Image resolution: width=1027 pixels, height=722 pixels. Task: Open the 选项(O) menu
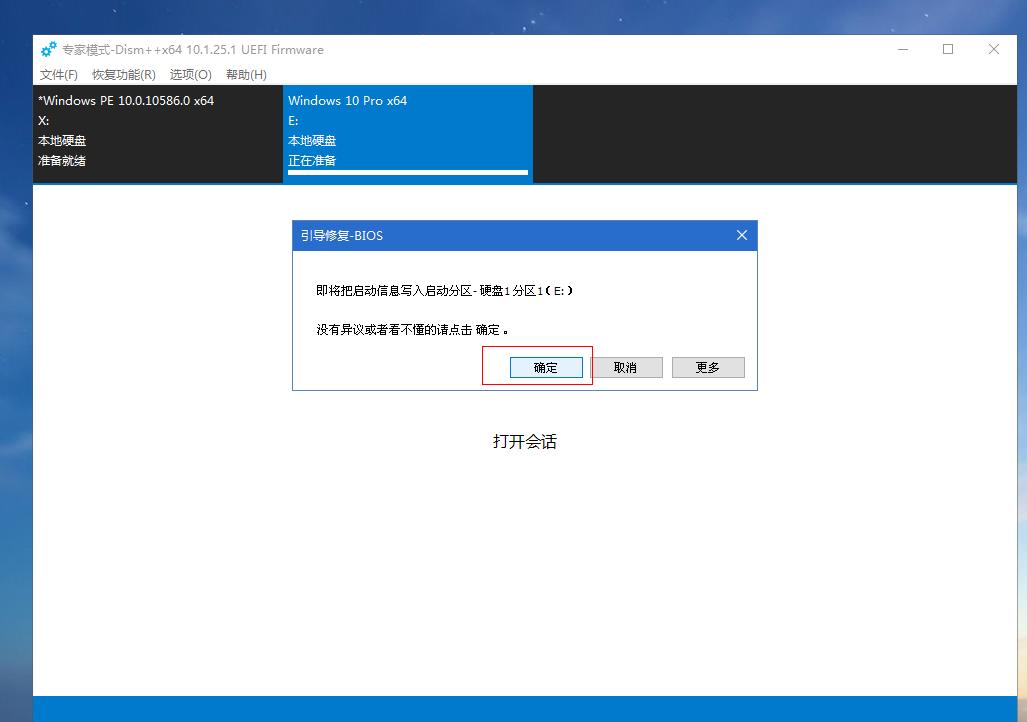coord(188,74)
